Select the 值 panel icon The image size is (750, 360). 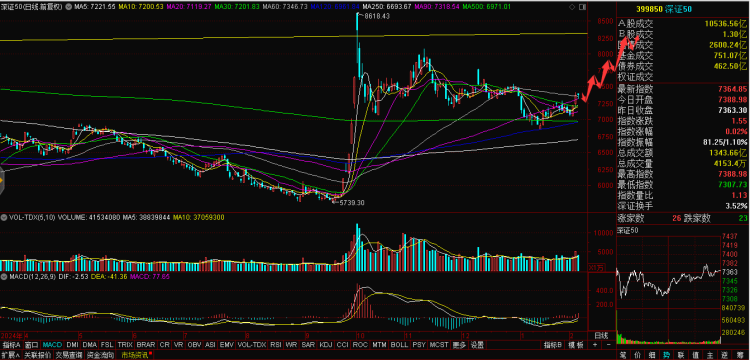pos(695,355)
